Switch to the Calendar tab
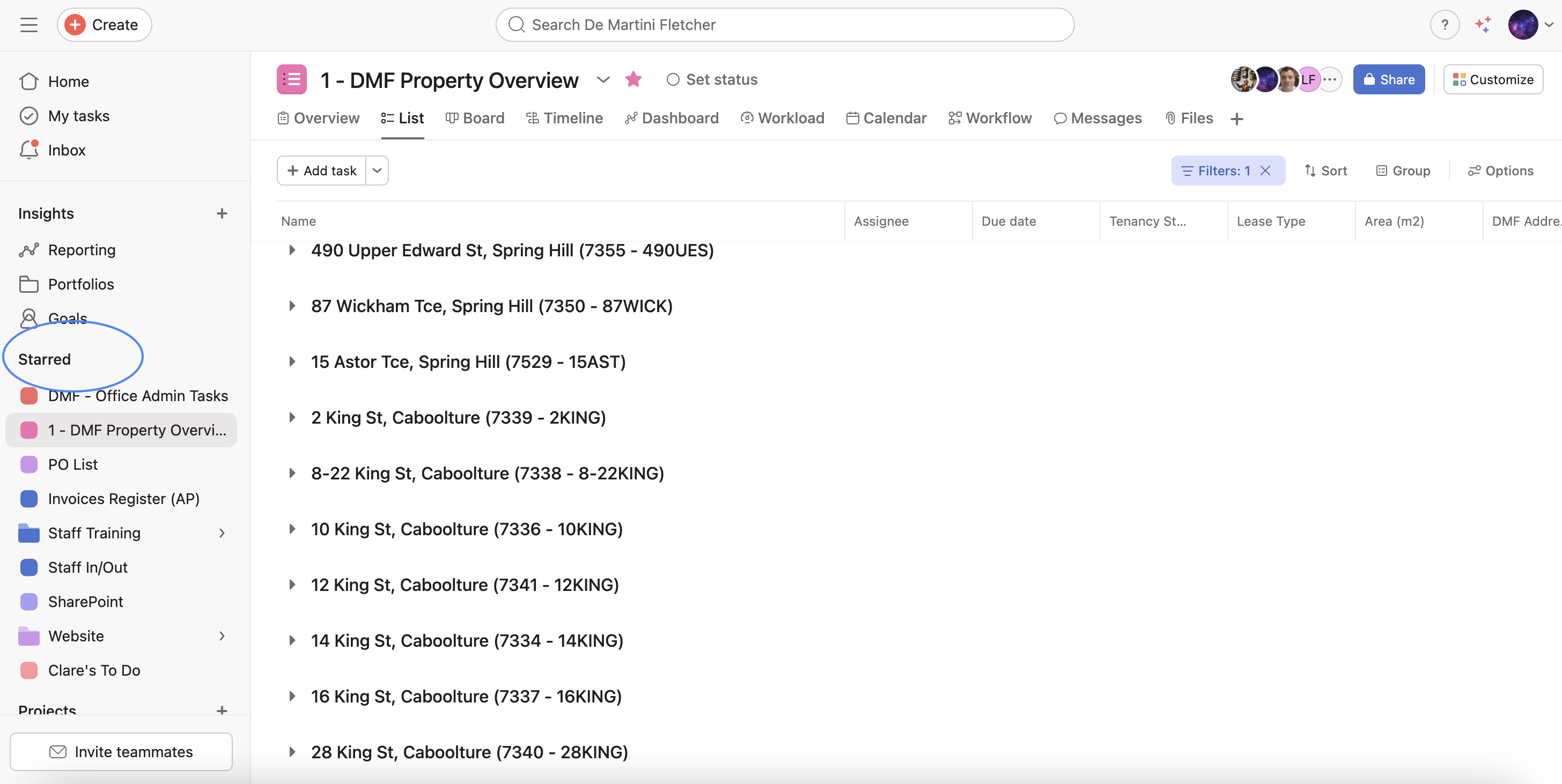The width and height of the screenshot is (1562, 784). (887, 118)
